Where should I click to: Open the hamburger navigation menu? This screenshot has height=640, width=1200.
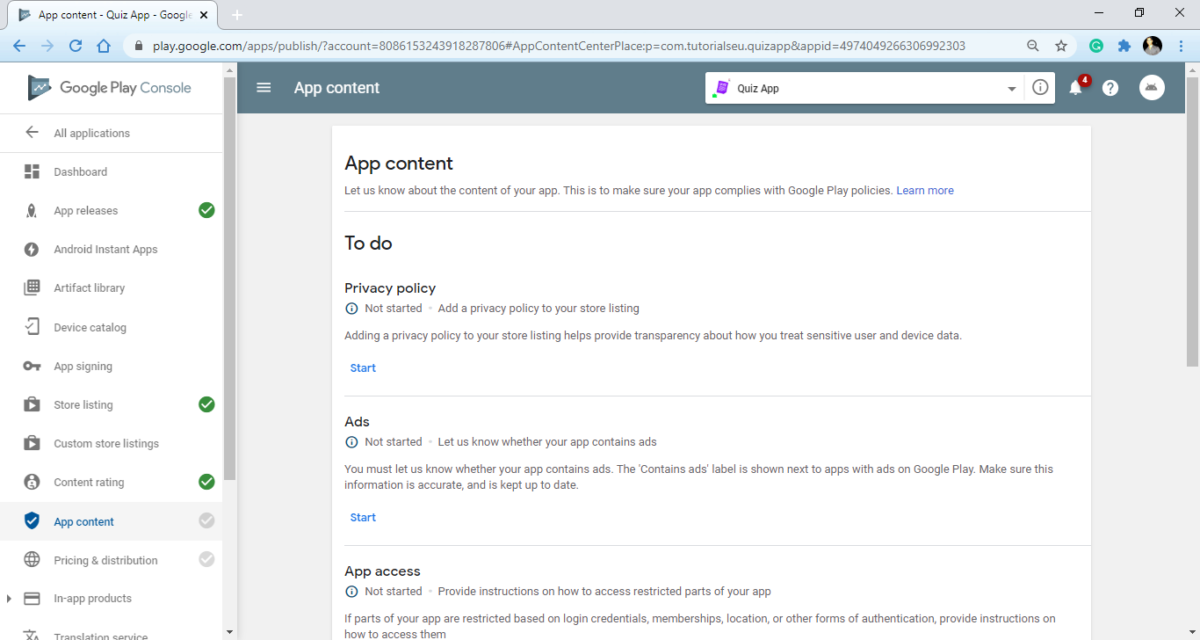tap(264, 88)
